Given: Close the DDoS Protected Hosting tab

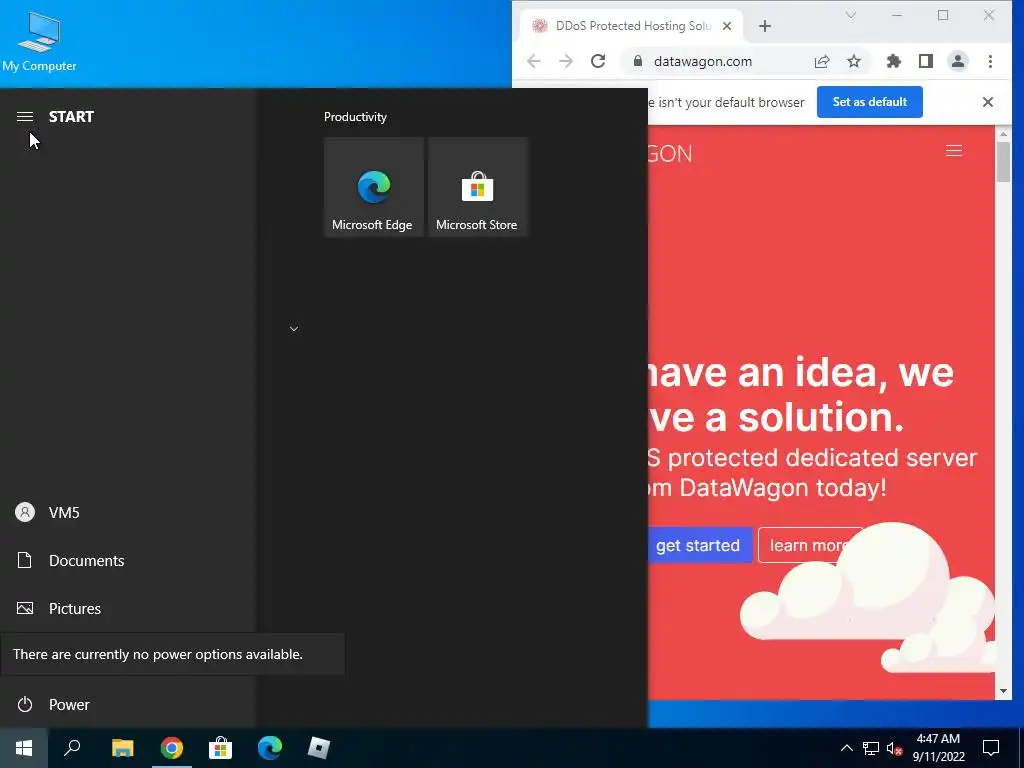Looking at the screenshot, I should [x=727, y=26].
